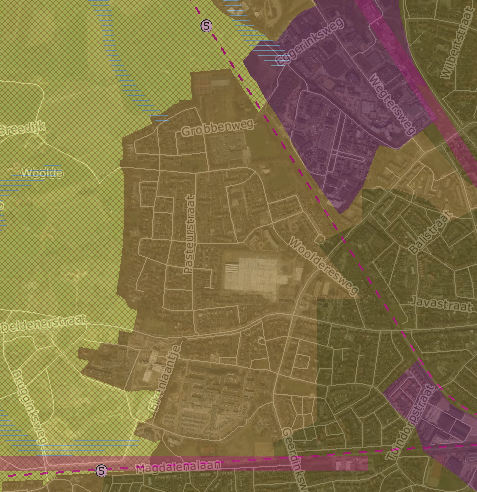Select the Woolde place name label
Screen dimensions: 477x492
(x=42, y=173)
